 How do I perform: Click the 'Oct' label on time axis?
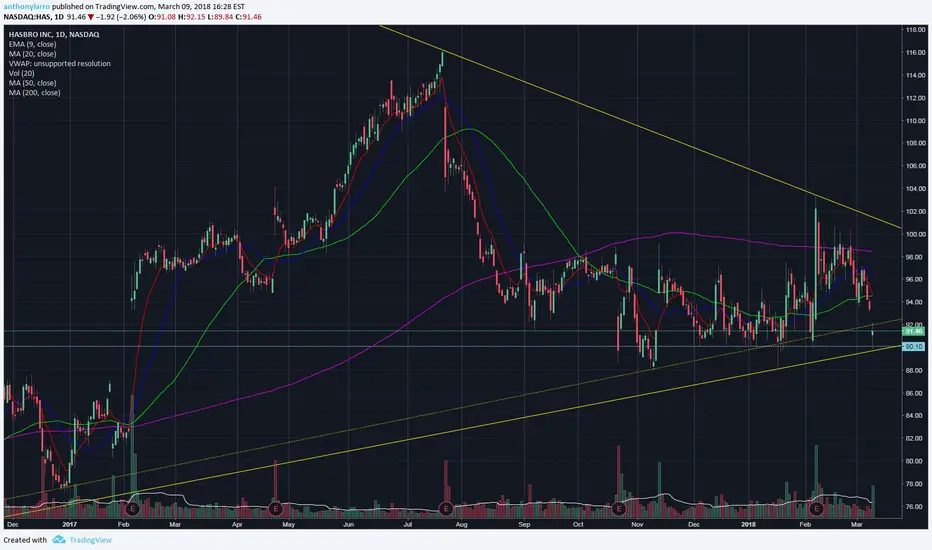[x=578, y=524]
